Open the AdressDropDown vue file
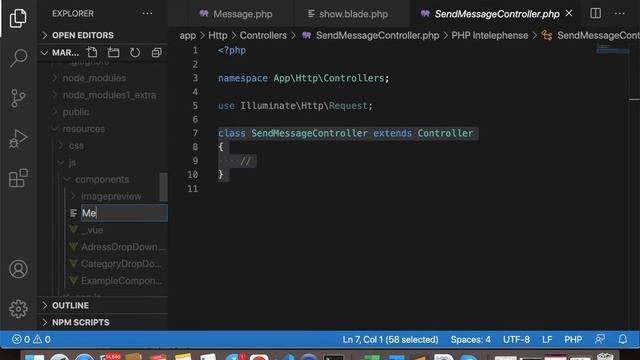Image resolution: width=640 pixels, height=360 pixels. [x=122, y=247]
